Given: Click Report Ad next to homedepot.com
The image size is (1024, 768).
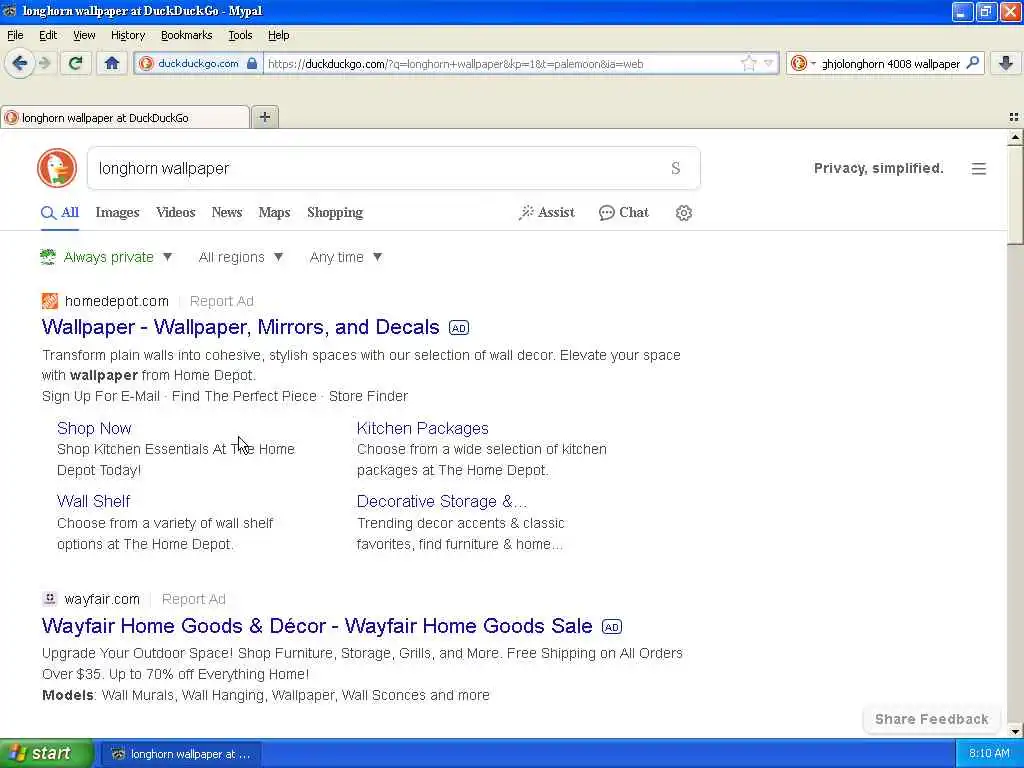Looking at the screenshot, I should [x=221, y=301].
